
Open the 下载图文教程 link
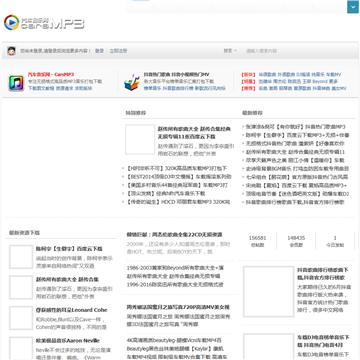click(41, 89)
